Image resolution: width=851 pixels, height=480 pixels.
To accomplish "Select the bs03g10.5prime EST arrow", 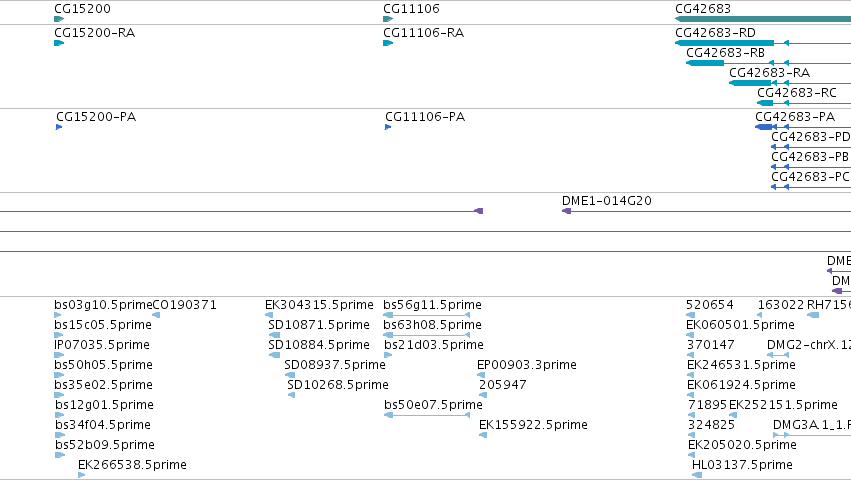I will click(58, 315).
